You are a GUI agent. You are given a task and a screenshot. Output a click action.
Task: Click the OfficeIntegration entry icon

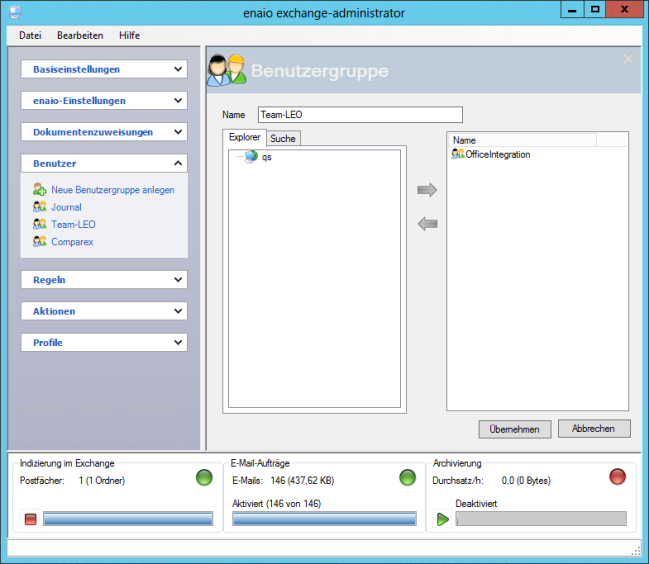(x=458, y=155)
